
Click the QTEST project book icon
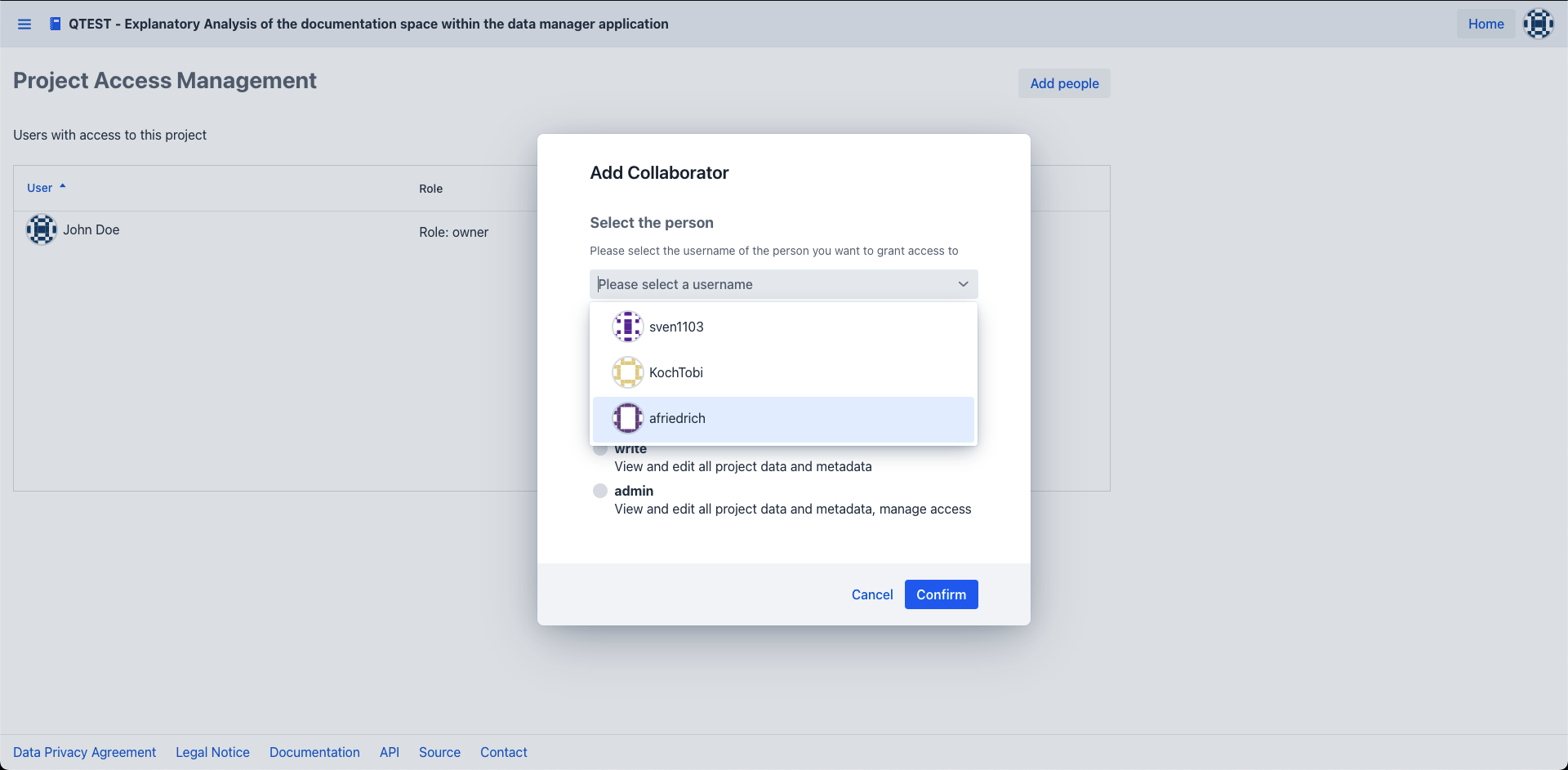click(x=55, y=24)
